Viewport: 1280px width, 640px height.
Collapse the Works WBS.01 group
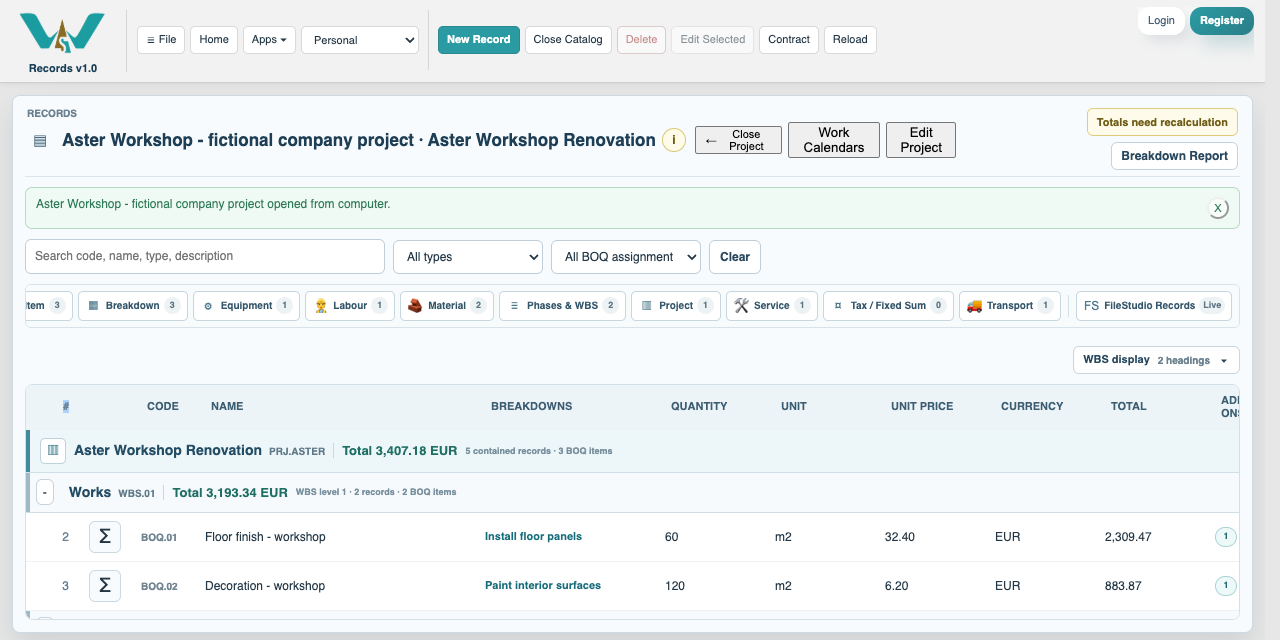[x=45, y=493]
